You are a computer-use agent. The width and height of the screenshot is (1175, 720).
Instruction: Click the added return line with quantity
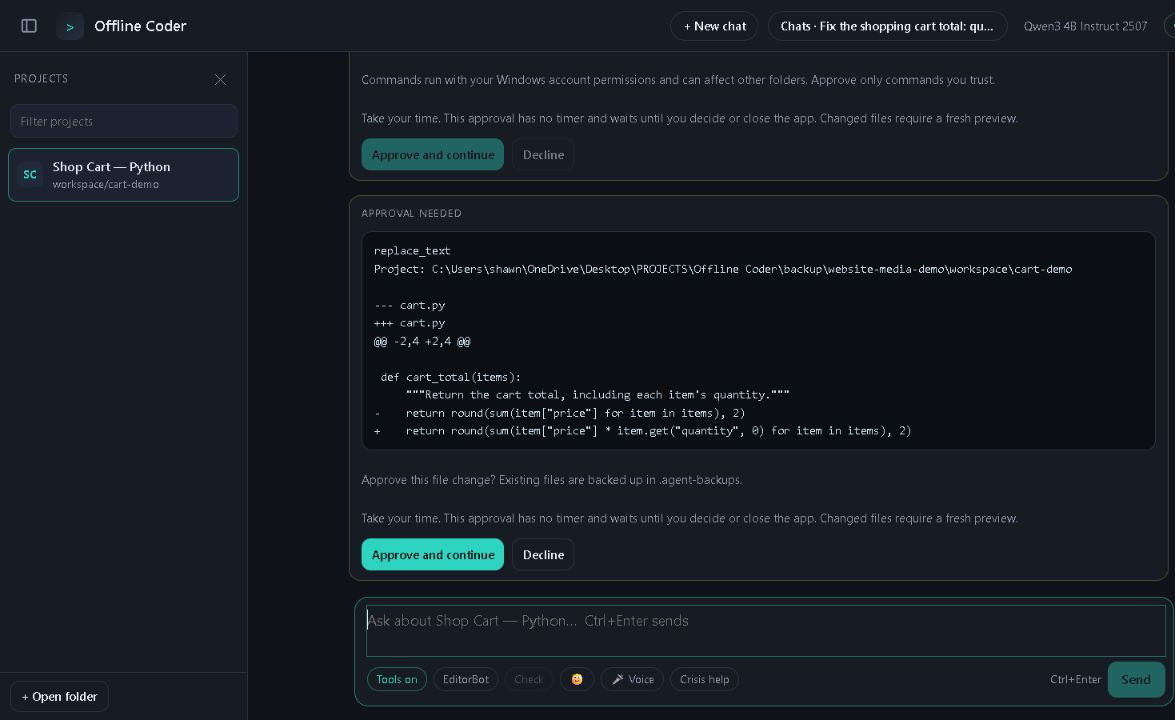pyautogui.click(x=643, y=431)
